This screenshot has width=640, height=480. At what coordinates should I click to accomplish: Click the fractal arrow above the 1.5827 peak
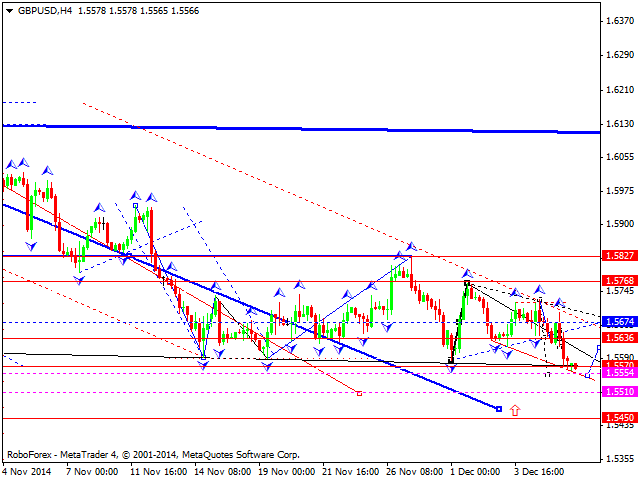tap(408, 245)
